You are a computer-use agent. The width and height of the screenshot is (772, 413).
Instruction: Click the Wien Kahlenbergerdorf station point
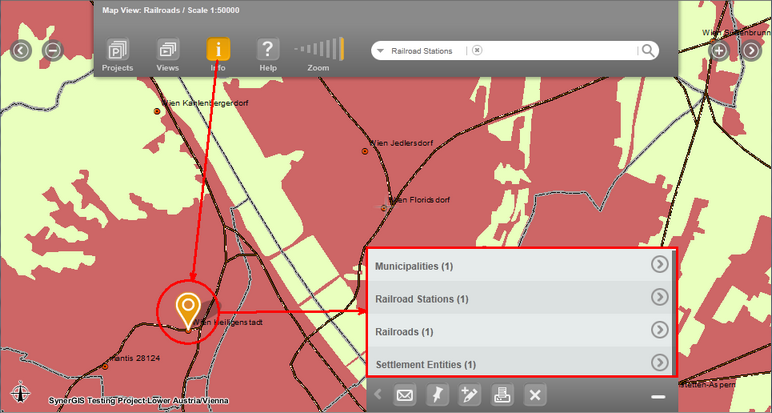pyautogui.click(x=157, y=111)
